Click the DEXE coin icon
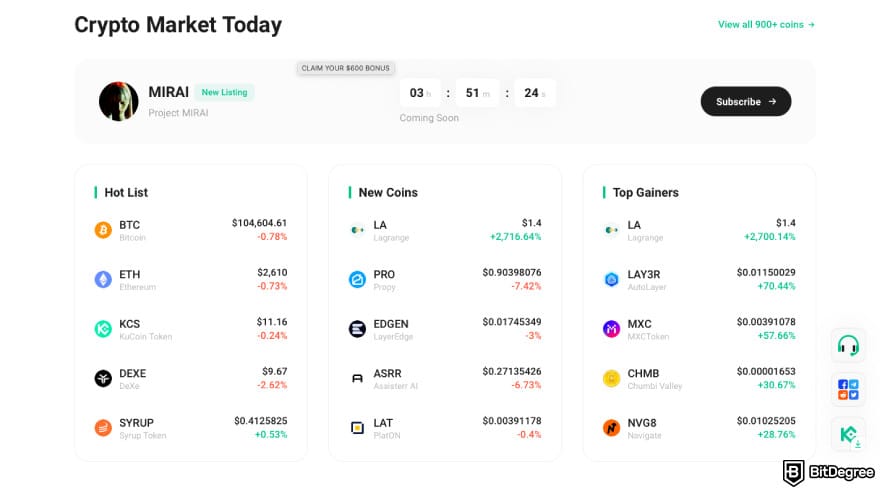This screenshot has height=492, width=880. 103,378
